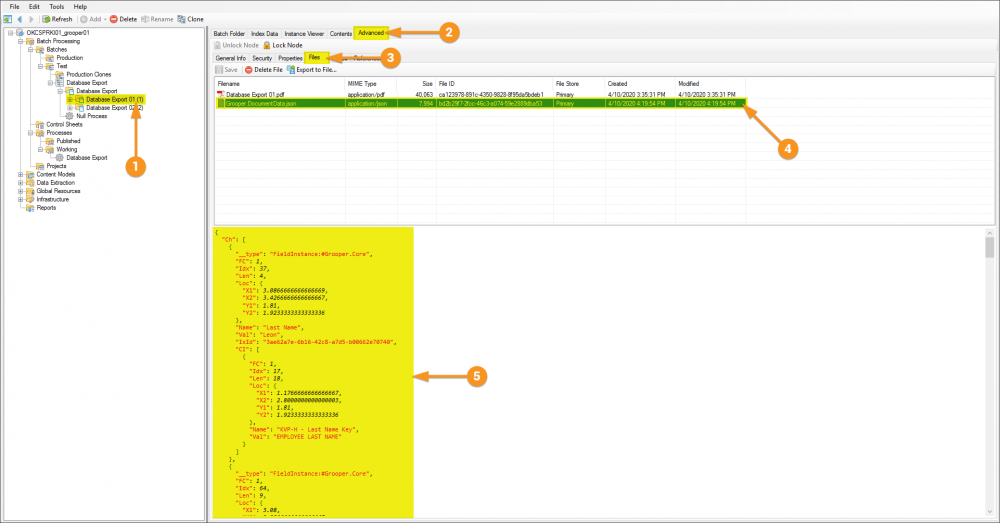The height and width of the screenshot is (523, 1000).
Task: Select the Database Export 01.pdf file row
Action: pyautogui.click(x=480, y=94)
